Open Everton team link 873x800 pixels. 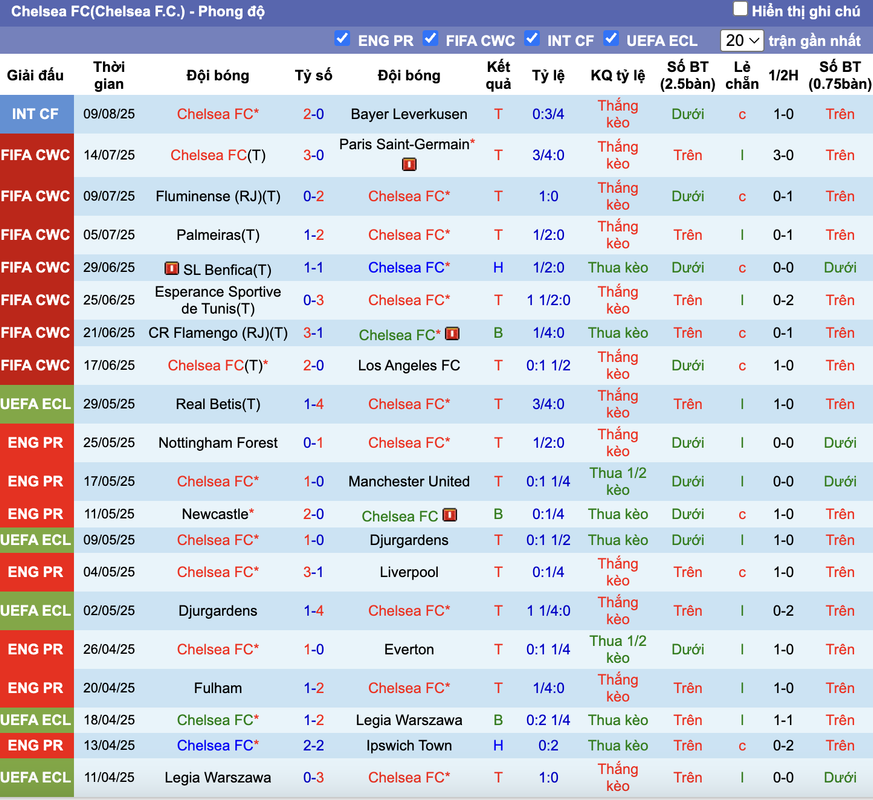[409, 649]
